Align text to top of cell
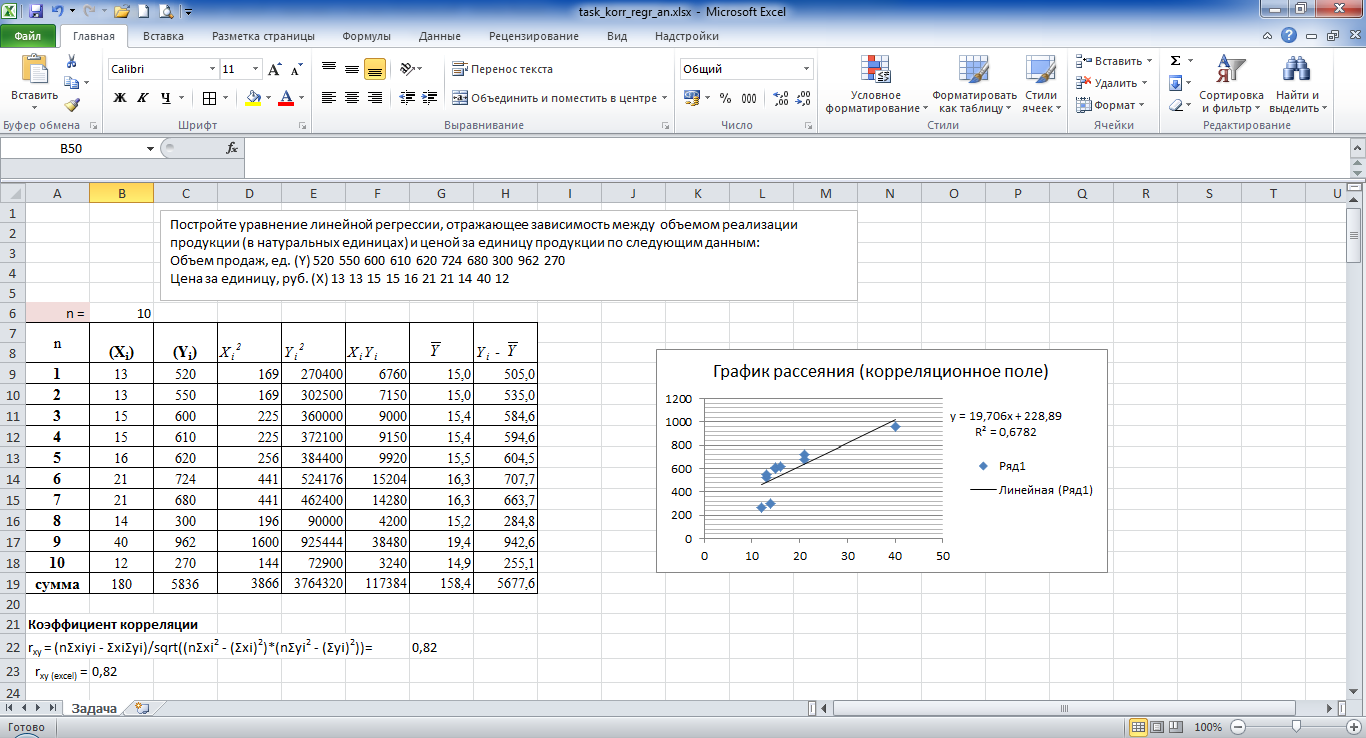1366x738 pixels. pyautogui.click(x=329, y=69)
